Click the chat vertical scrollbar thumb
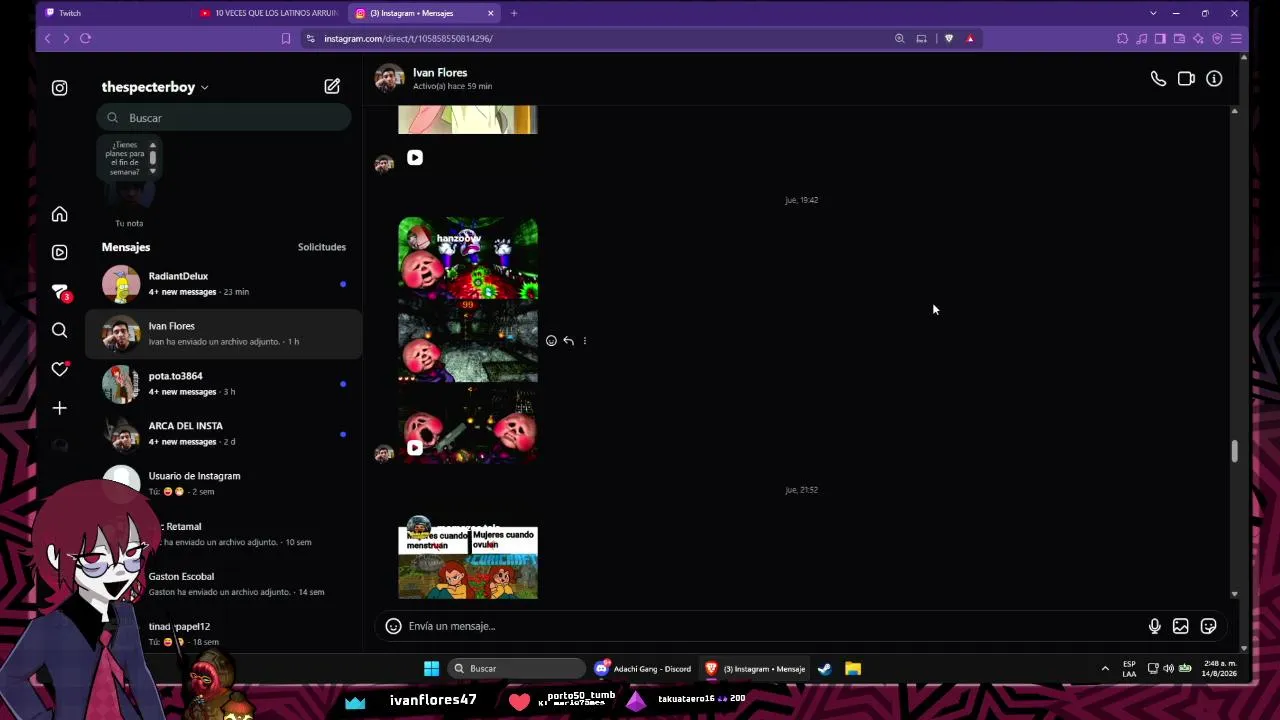1280x720 pixels. tap(1235, 451)
